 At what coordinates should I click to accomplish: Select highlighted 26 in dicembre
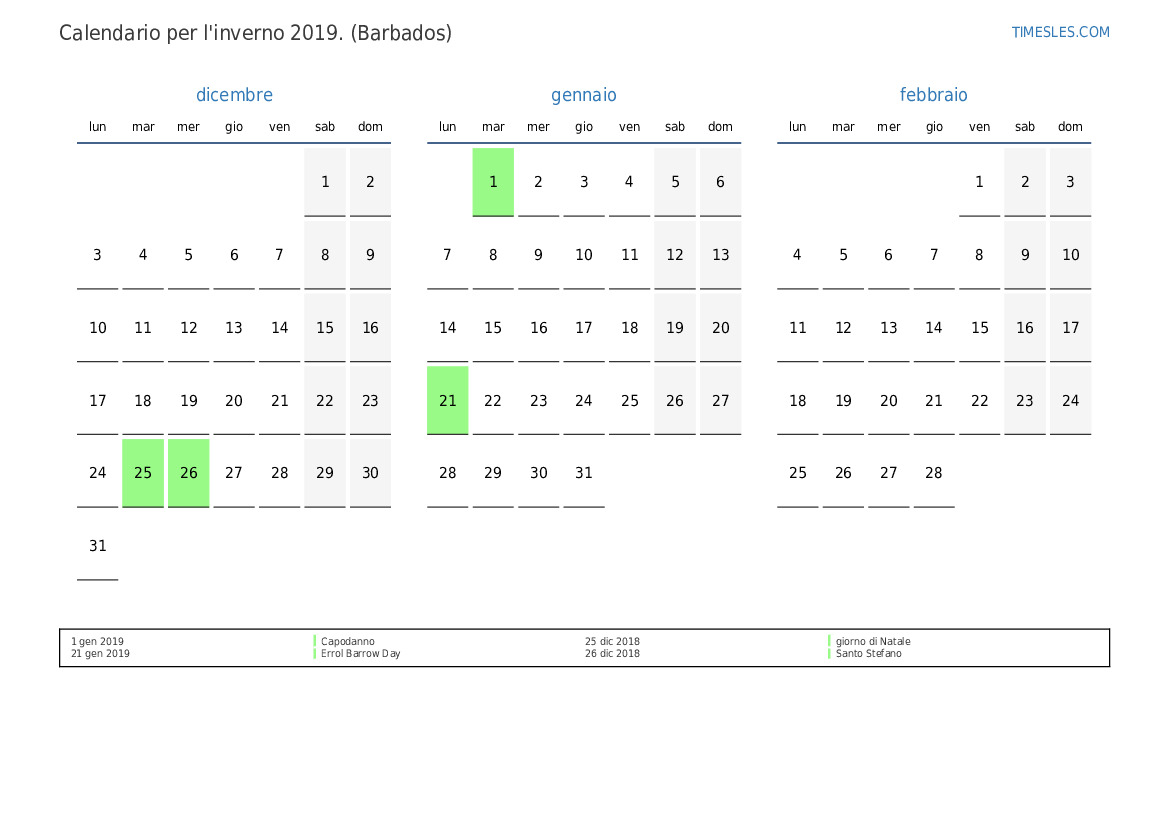pyautogui.click(x=189, y=473)
